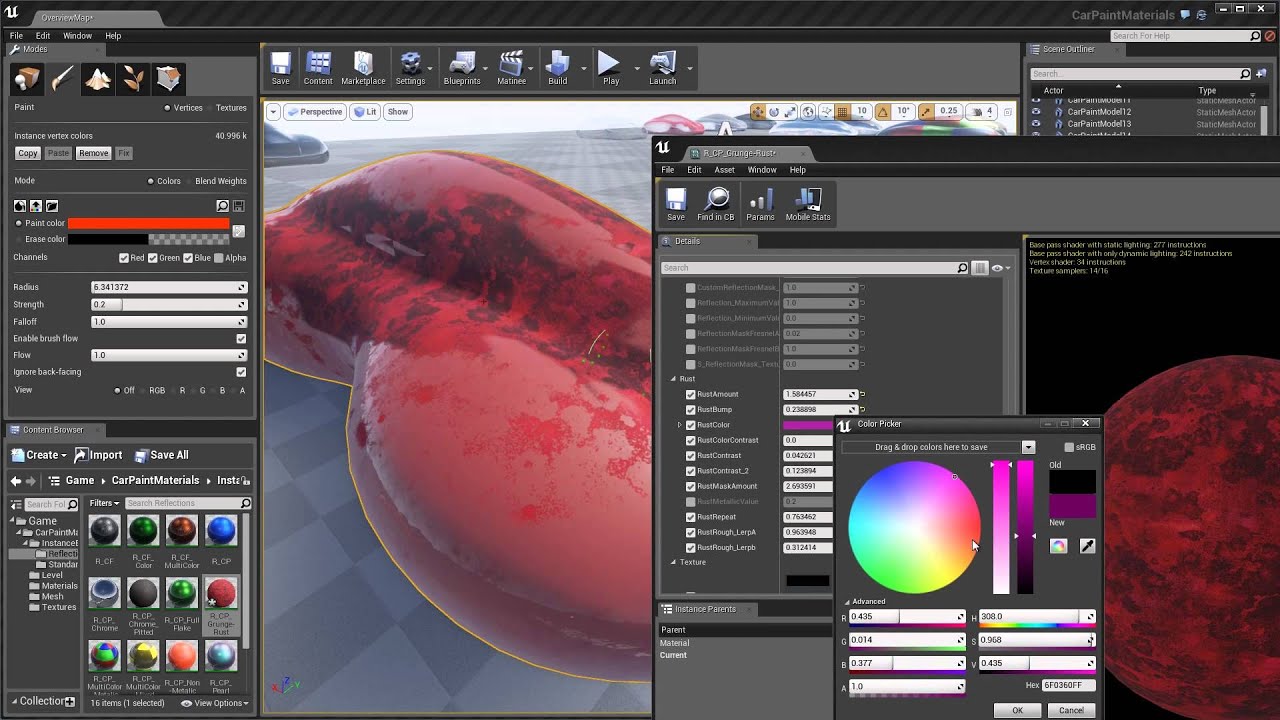
Task: Open the View Options dropdown
Action: point(214,703)
